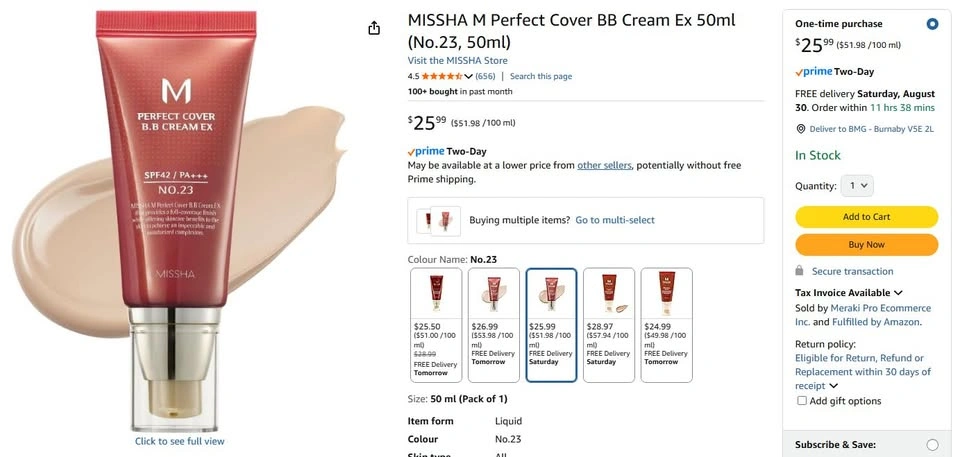960x457 pixels.
Task: Choose the $25.50 colour swatch option
Action: pos(436,324)
